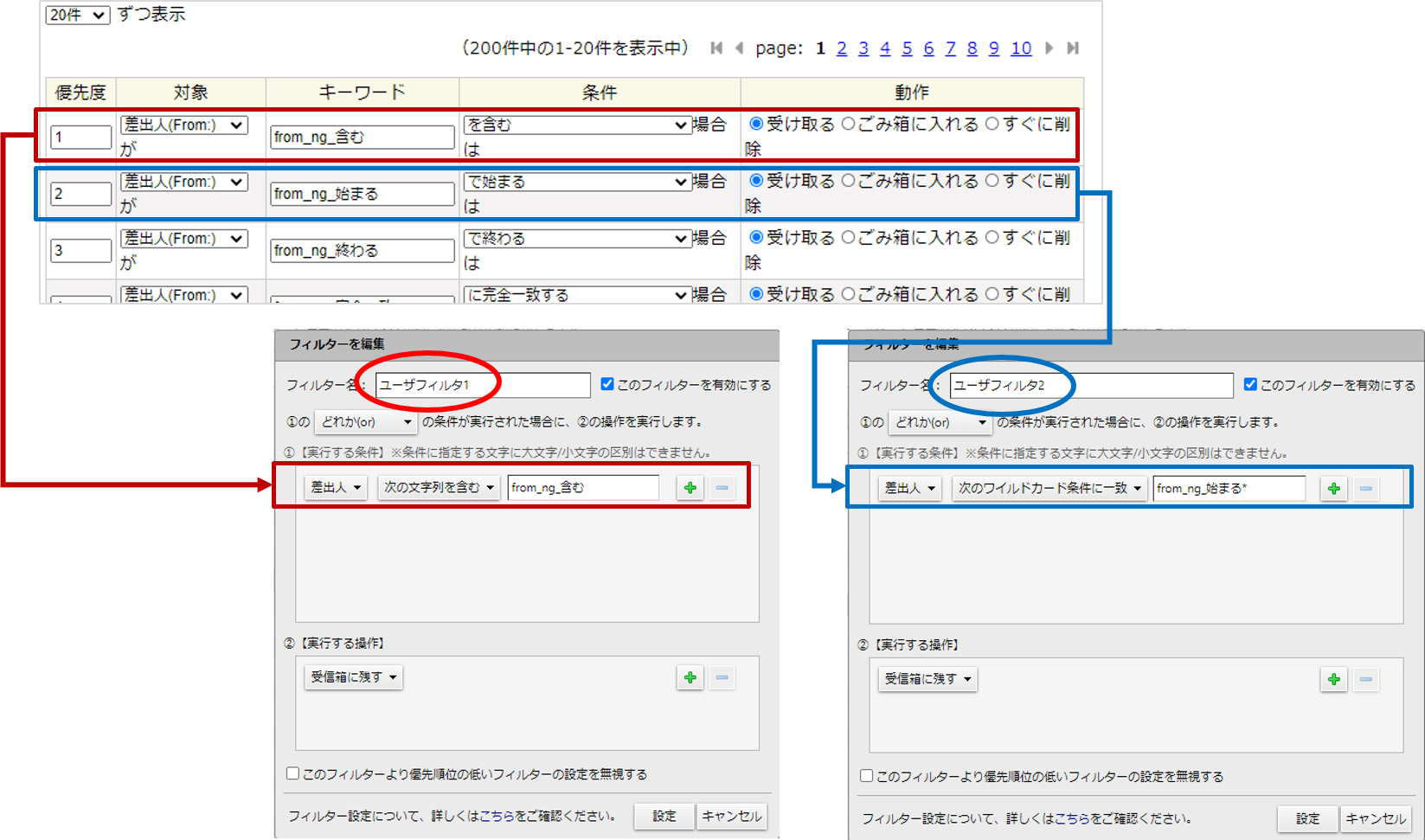Select ごみ箱に入れる radio for priority 1 row
The width and height of the screenshot is (1425, 840).
point(848,125)
